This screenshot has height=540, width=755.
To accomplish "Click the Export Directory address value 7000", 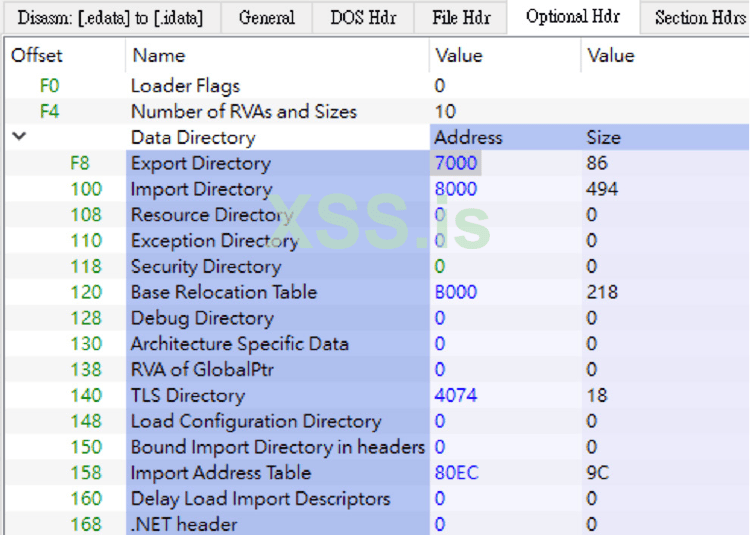I will tap(456, 163).
